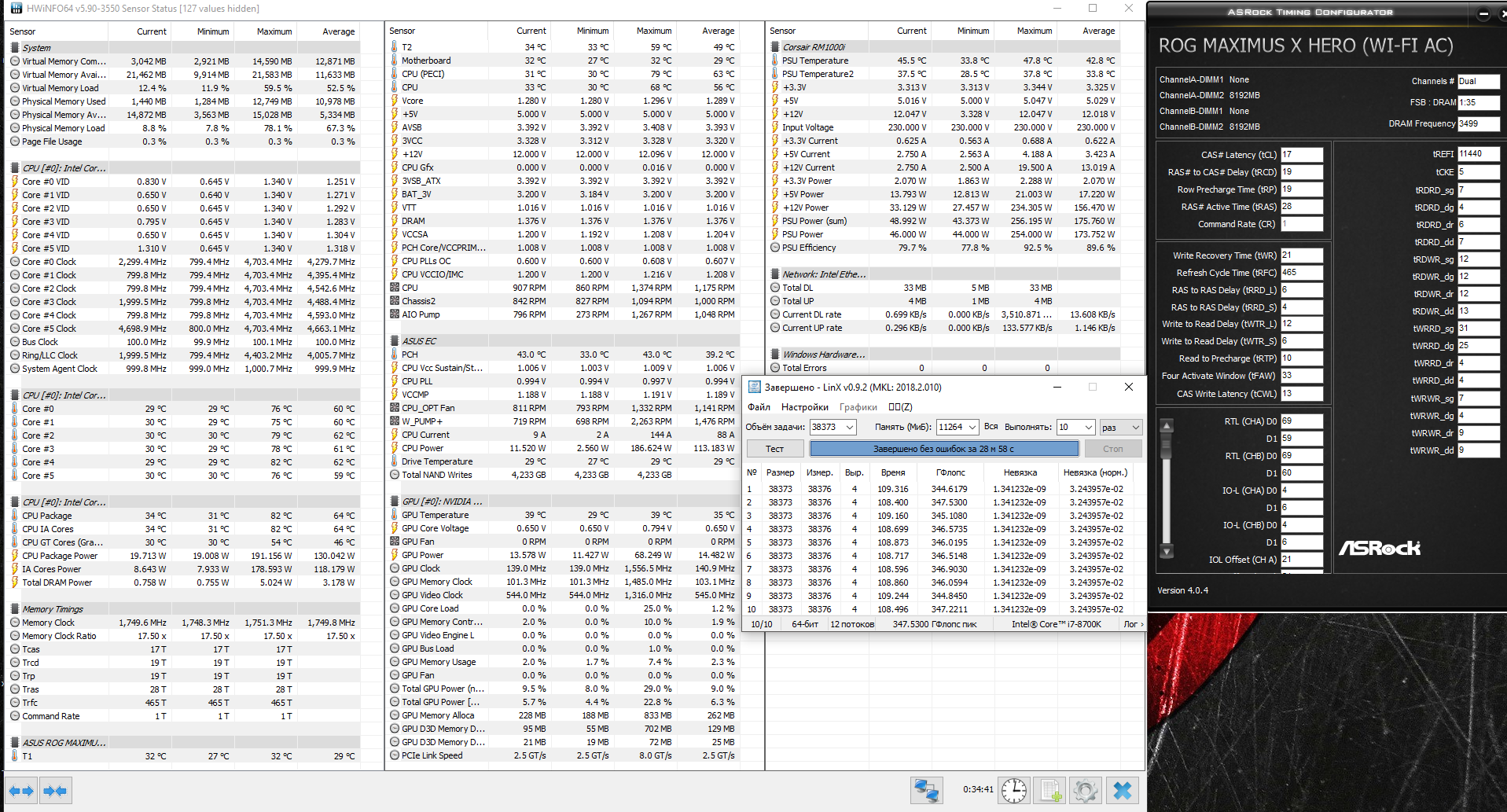The image size is (1507, 812).
Task: Select the Total NAND Writes row
Action: [x=563, y=475]
